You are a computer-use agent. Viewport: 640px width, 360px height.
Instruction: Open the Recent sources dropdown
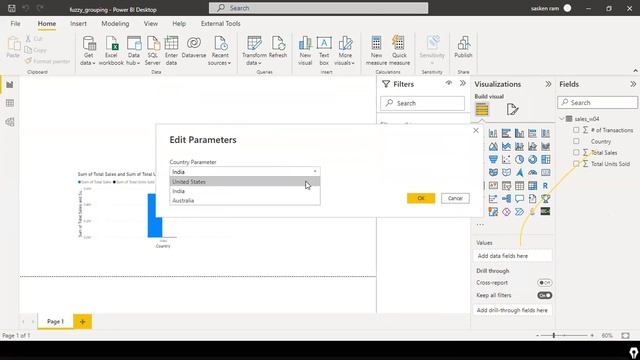pos(220,51)
